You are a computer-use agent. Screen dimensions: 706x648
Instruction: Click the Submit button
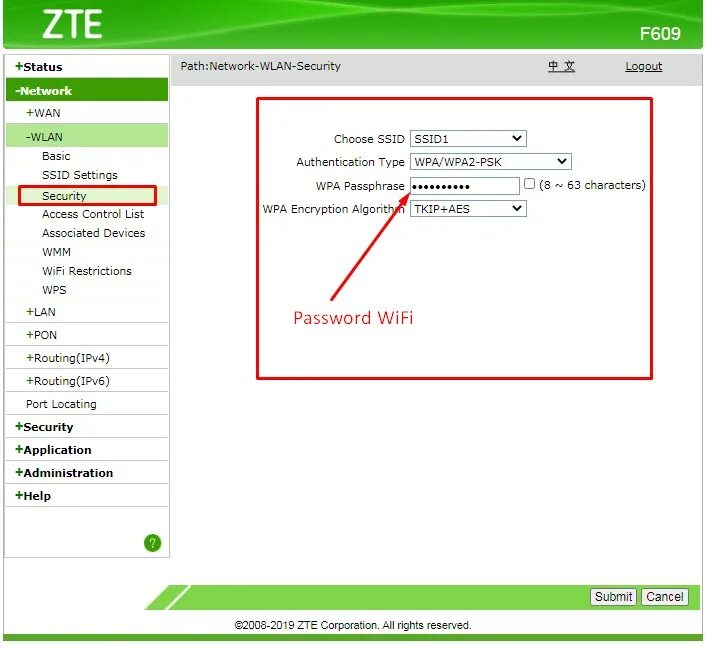tap(613, 597)
